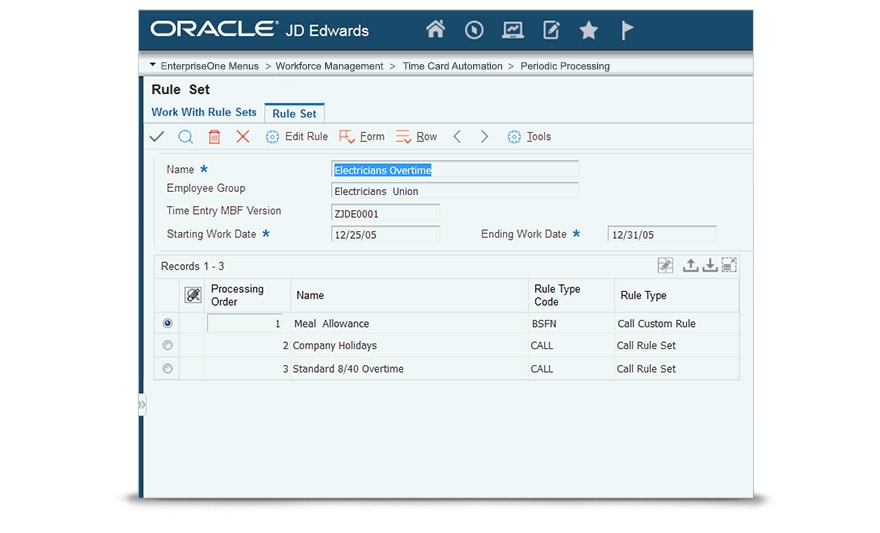Go to Workforce Management breadcrumb
Screen dimensions: 880x533
(x=329, y=66)
